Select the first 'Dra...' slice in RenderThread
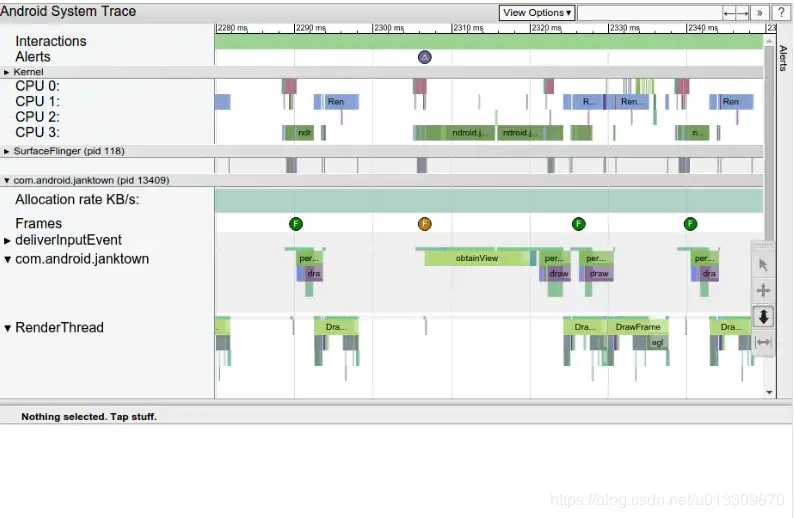The width and height of the screenshot is (794, 518). (336, 327)
